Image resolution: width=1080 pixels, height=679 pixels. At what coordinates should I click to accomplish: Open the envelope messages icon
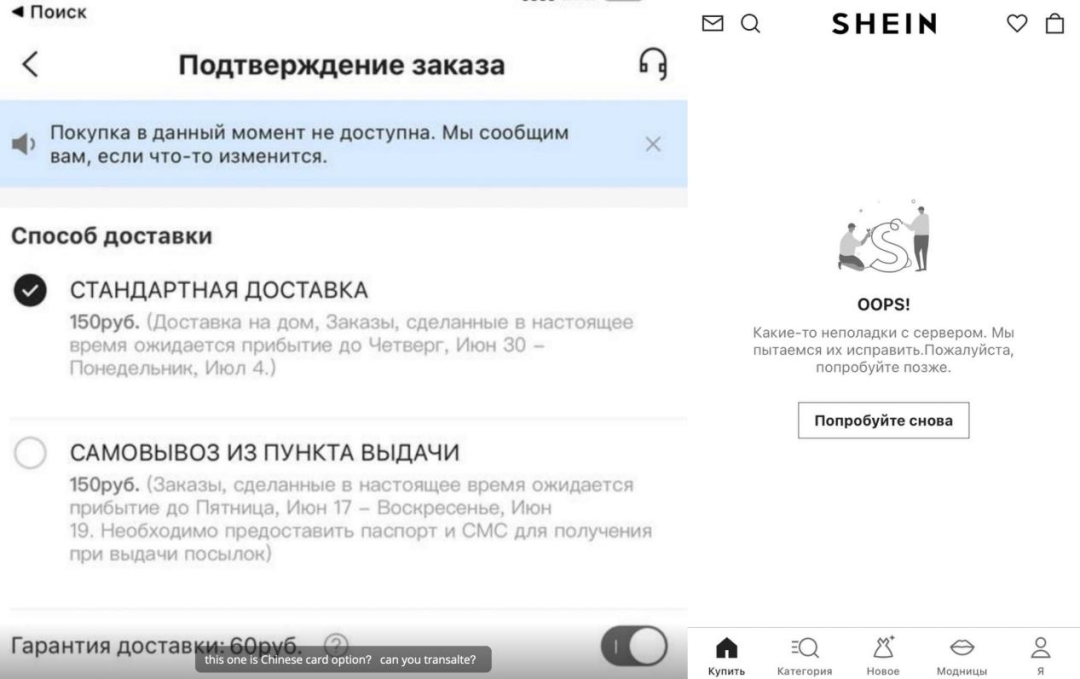coord(712,23)
